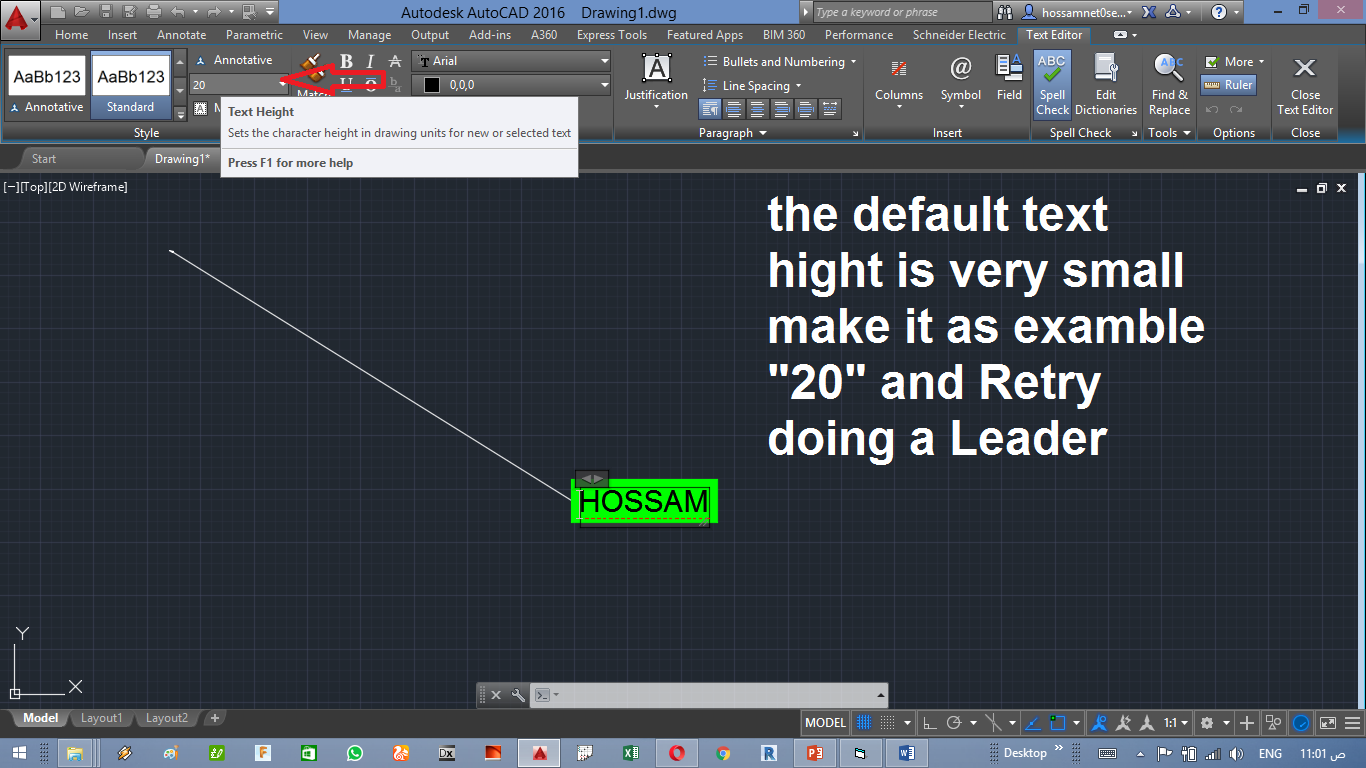Open the text color 0,0,0 swatch

[510, 84]
